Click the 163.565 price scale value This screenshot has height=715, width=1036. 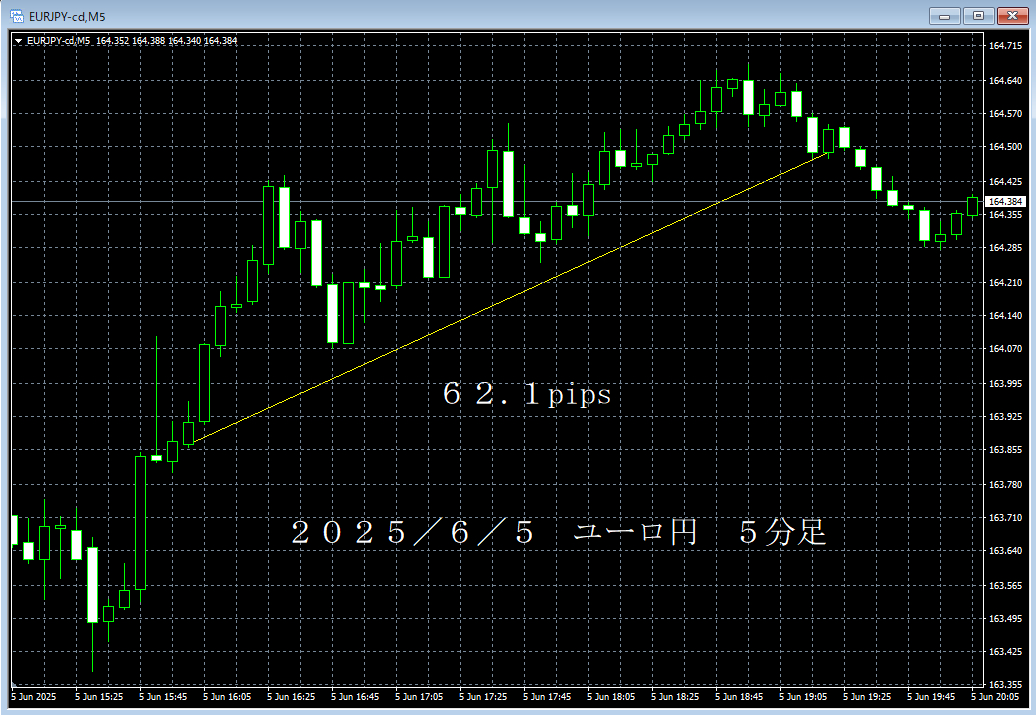(x=1005, y=586)
